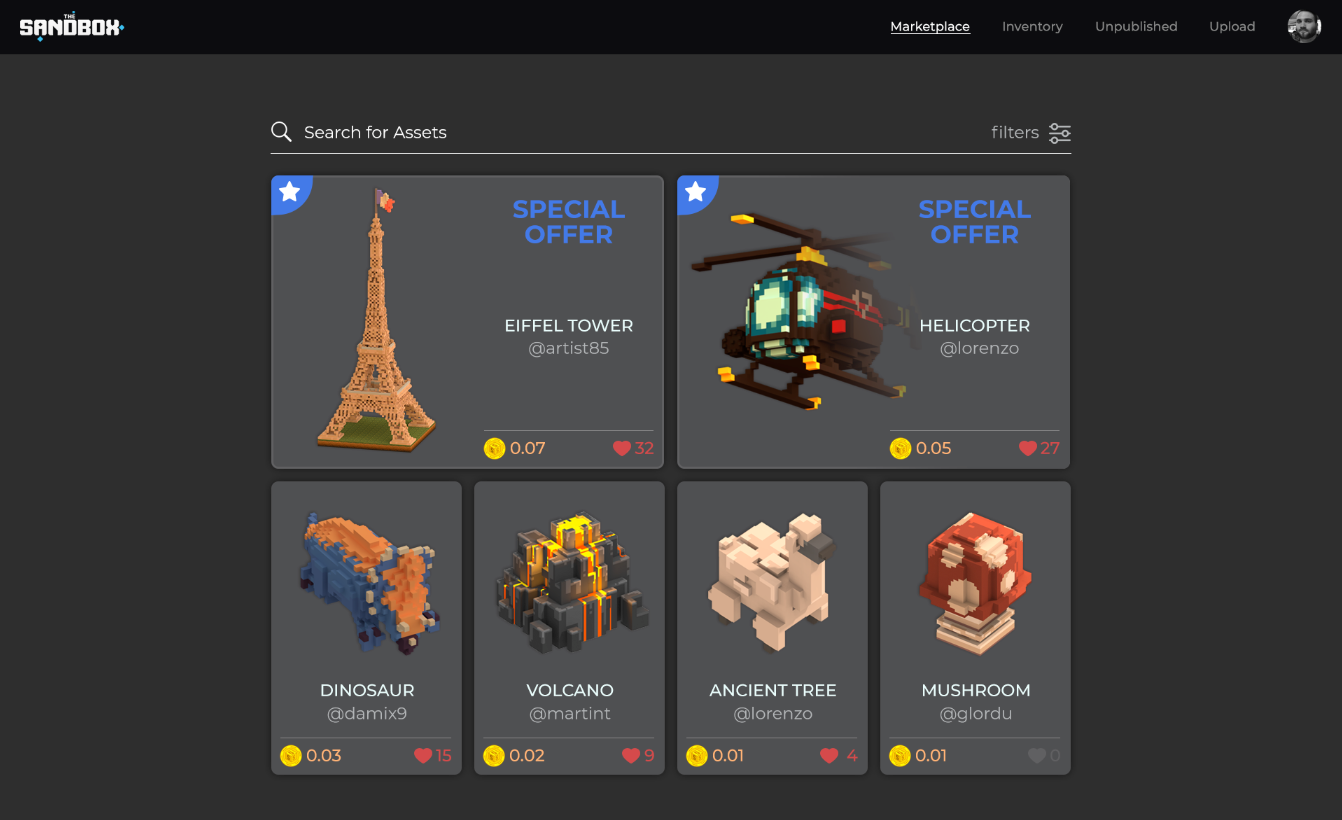Click the DINOSAUR title

click(x=367, y=691)
